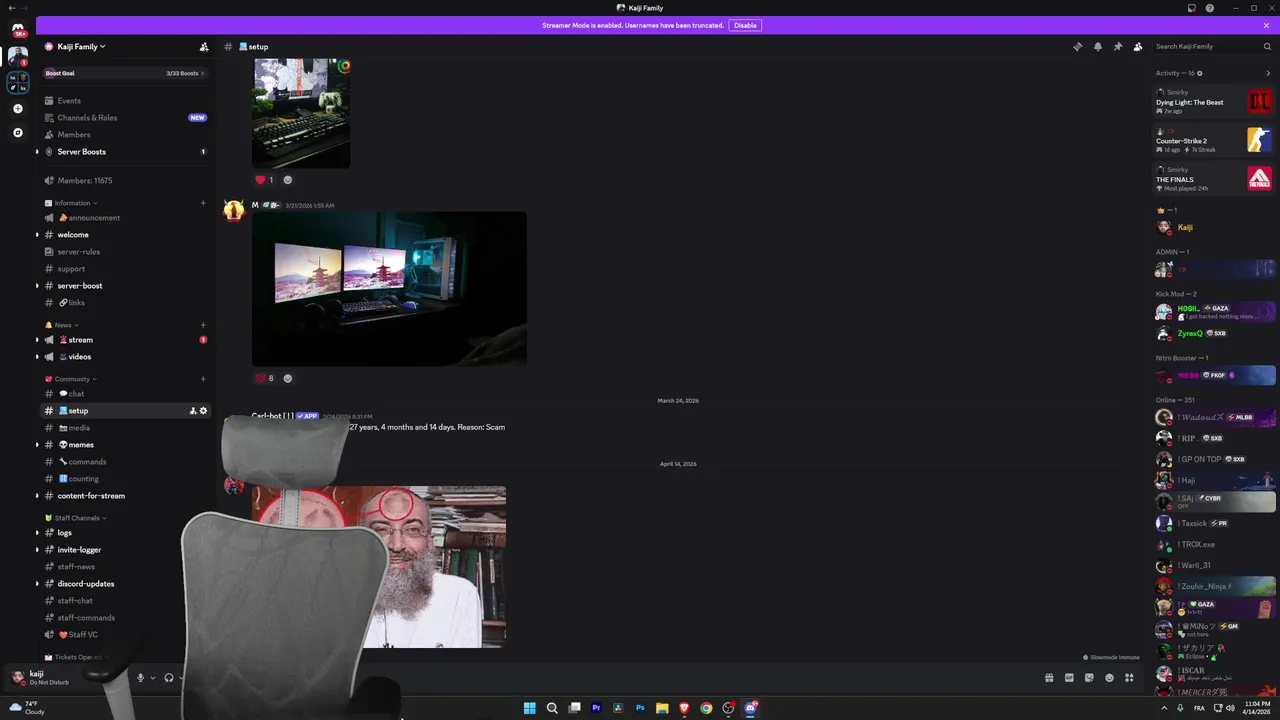Open the Boost Goal 3/33 Boosts chevron
1280x720 pixels.
[x=203, y=73]
